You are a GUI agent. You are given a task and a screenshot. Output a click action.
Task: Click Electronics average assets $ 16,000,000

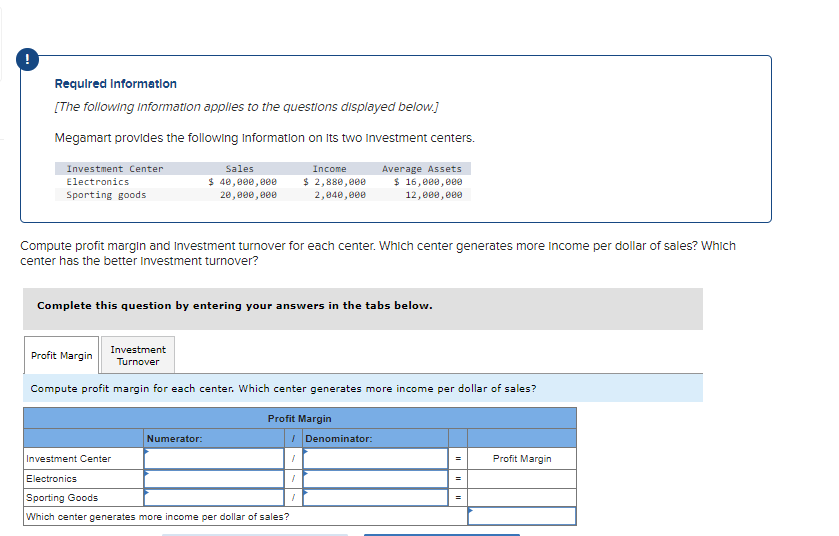pos(428,182)
